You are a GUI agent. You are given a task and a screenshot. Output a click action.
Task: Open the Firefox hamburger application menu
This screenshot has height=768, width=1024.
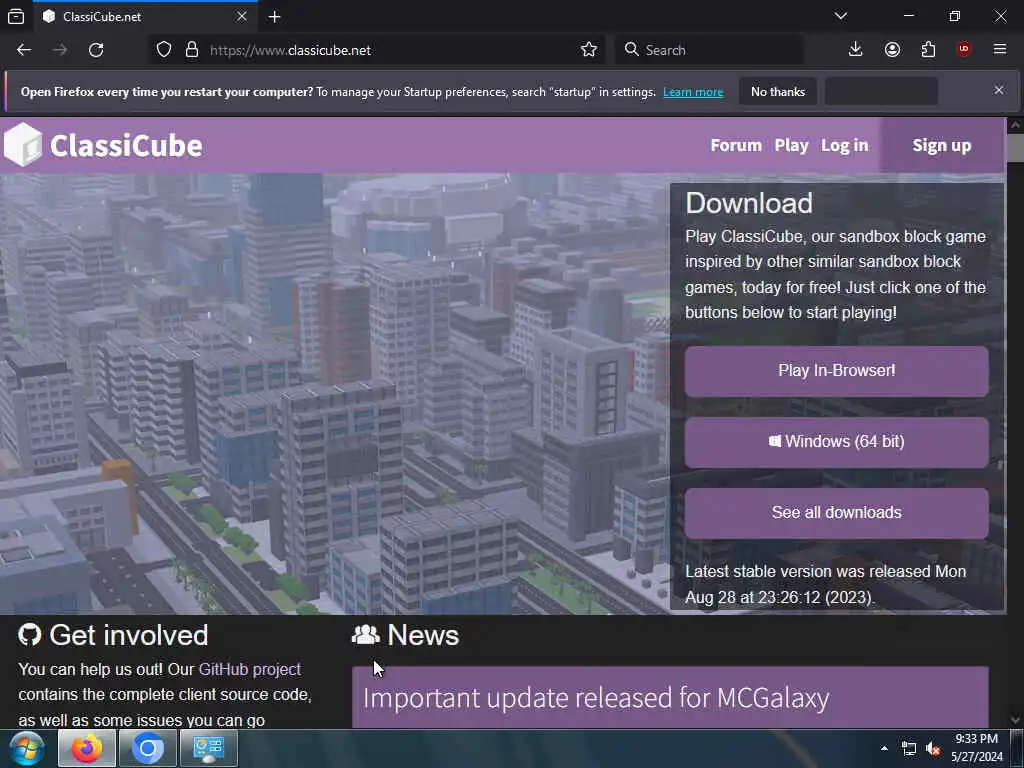point(999,50)
